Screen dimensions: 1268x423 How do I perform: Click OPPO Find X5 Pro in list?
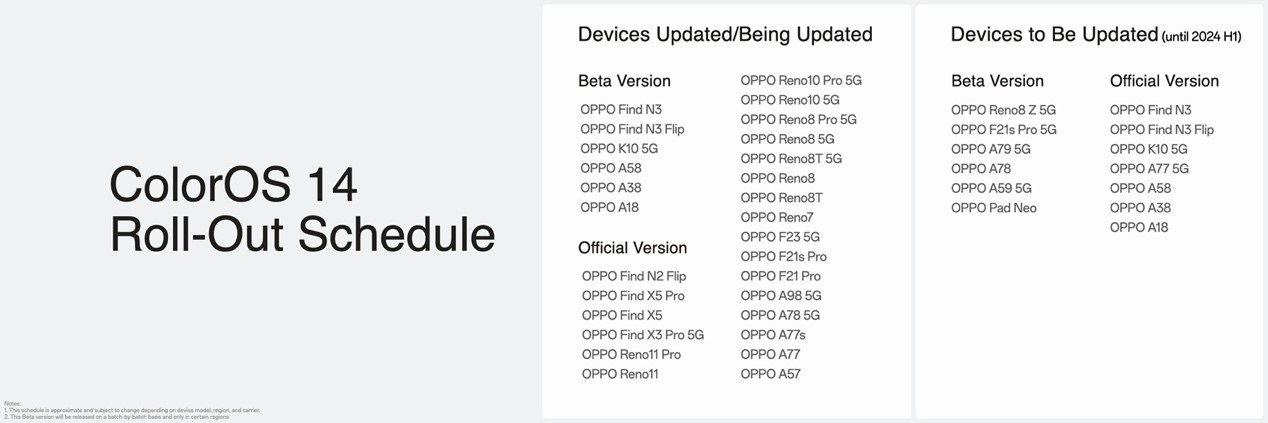point(633,296)
